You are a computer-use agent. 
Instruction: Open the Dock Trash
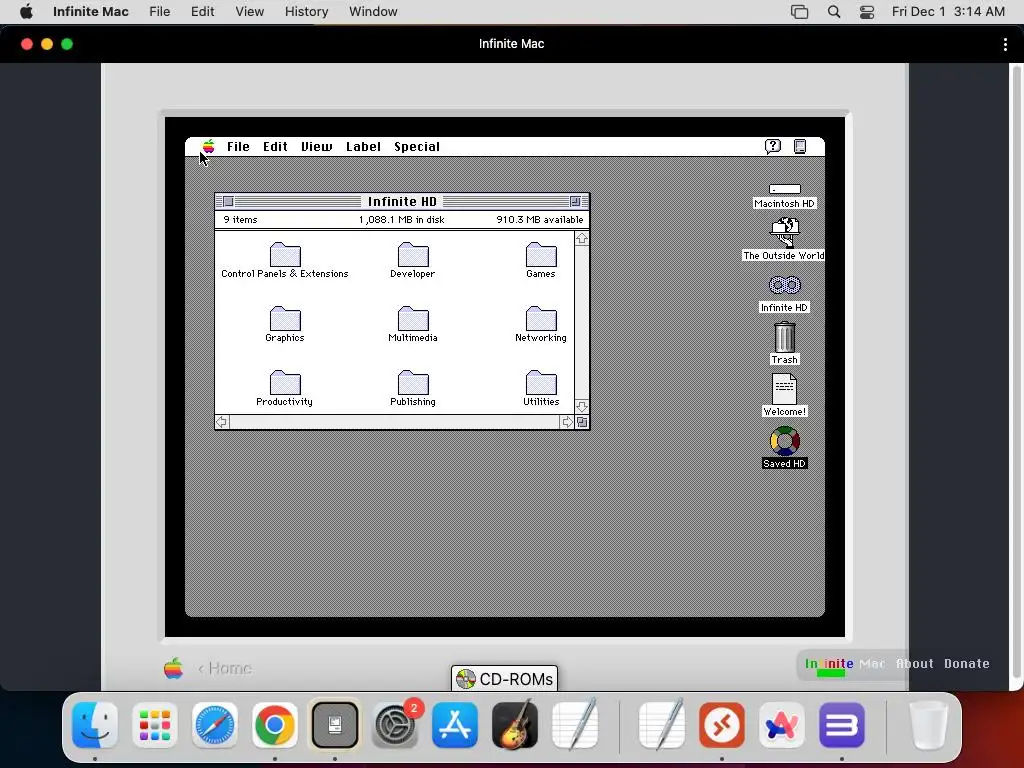pos(928,724)
